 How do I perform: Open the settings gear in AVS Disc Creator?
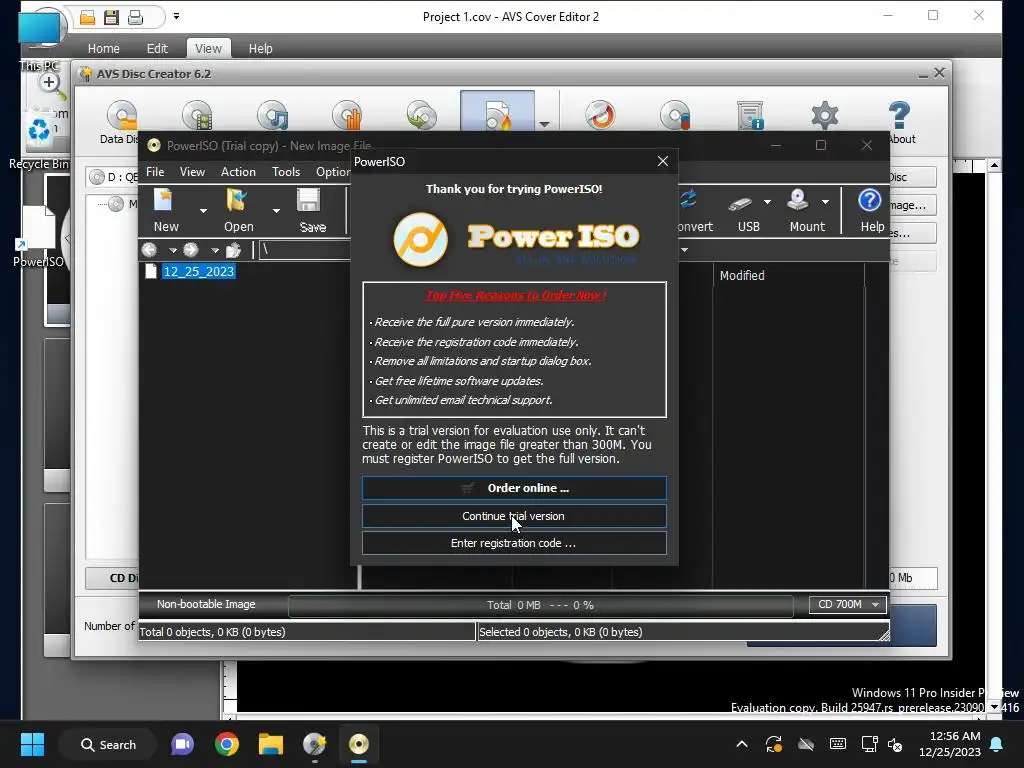[825, 115]
